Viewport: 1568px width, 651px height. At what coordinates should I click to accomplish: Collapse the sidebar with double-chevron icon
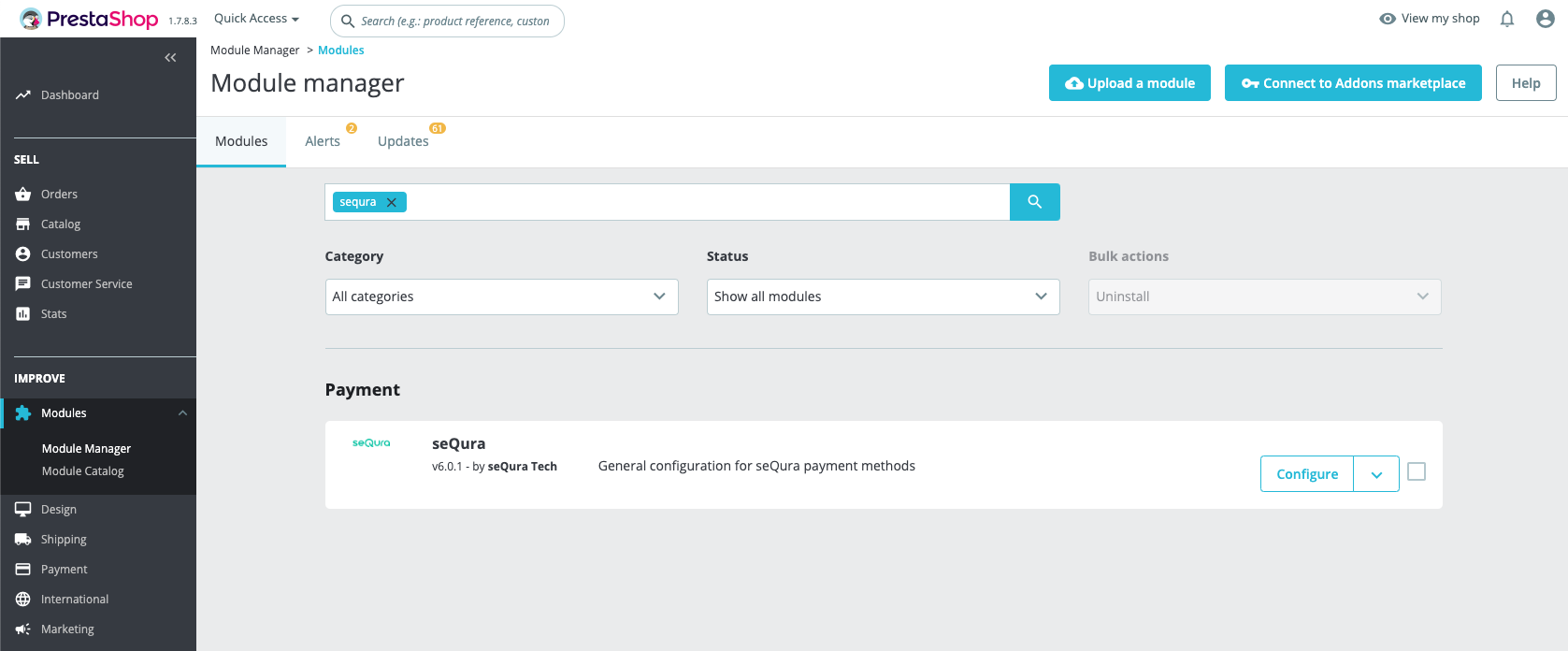[170, 58]
